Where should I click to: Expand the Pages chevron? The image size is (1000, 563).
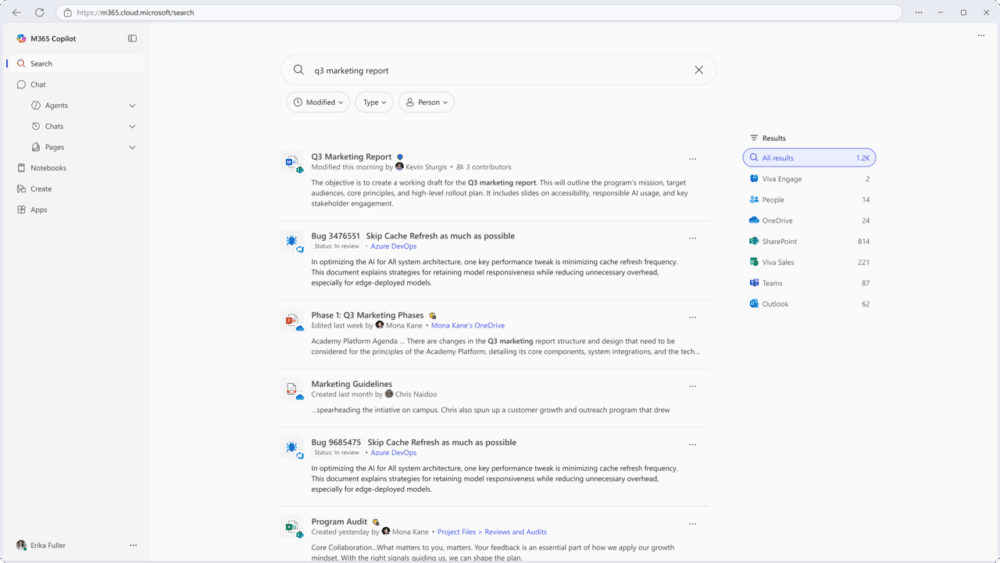132,147
